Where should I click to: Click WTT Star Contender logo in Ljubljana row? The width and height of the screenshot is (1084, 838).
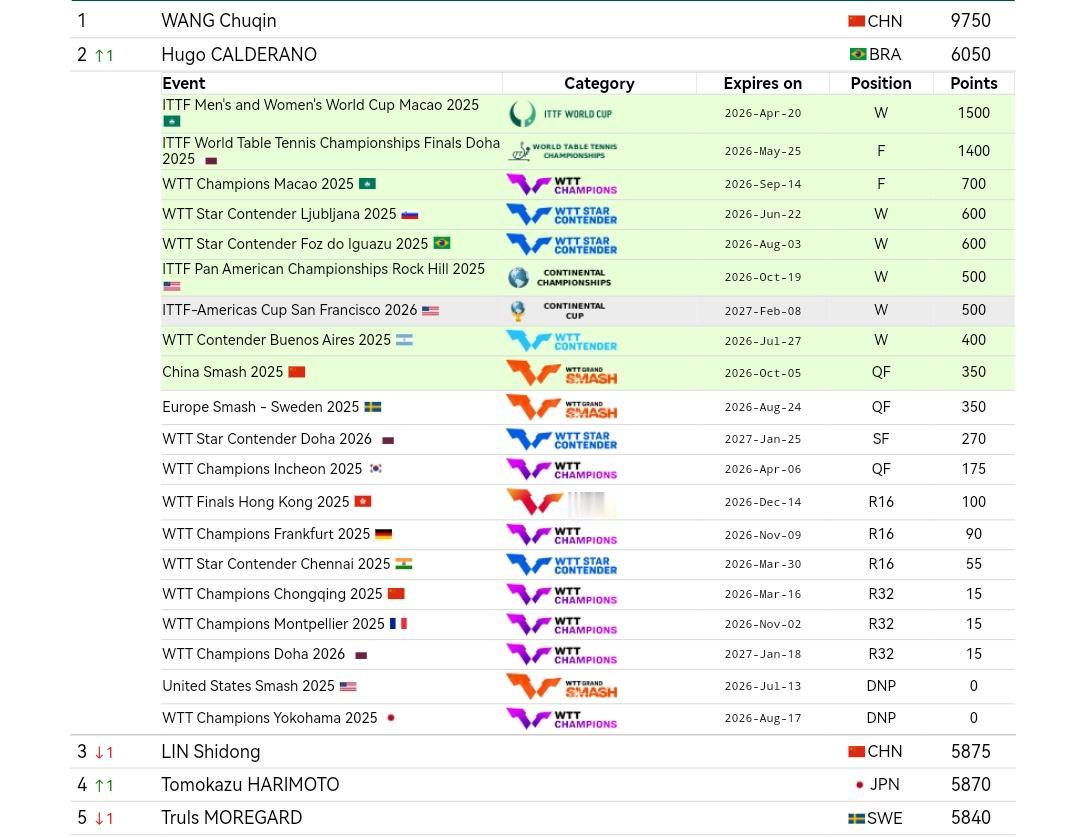click(562, 214)
